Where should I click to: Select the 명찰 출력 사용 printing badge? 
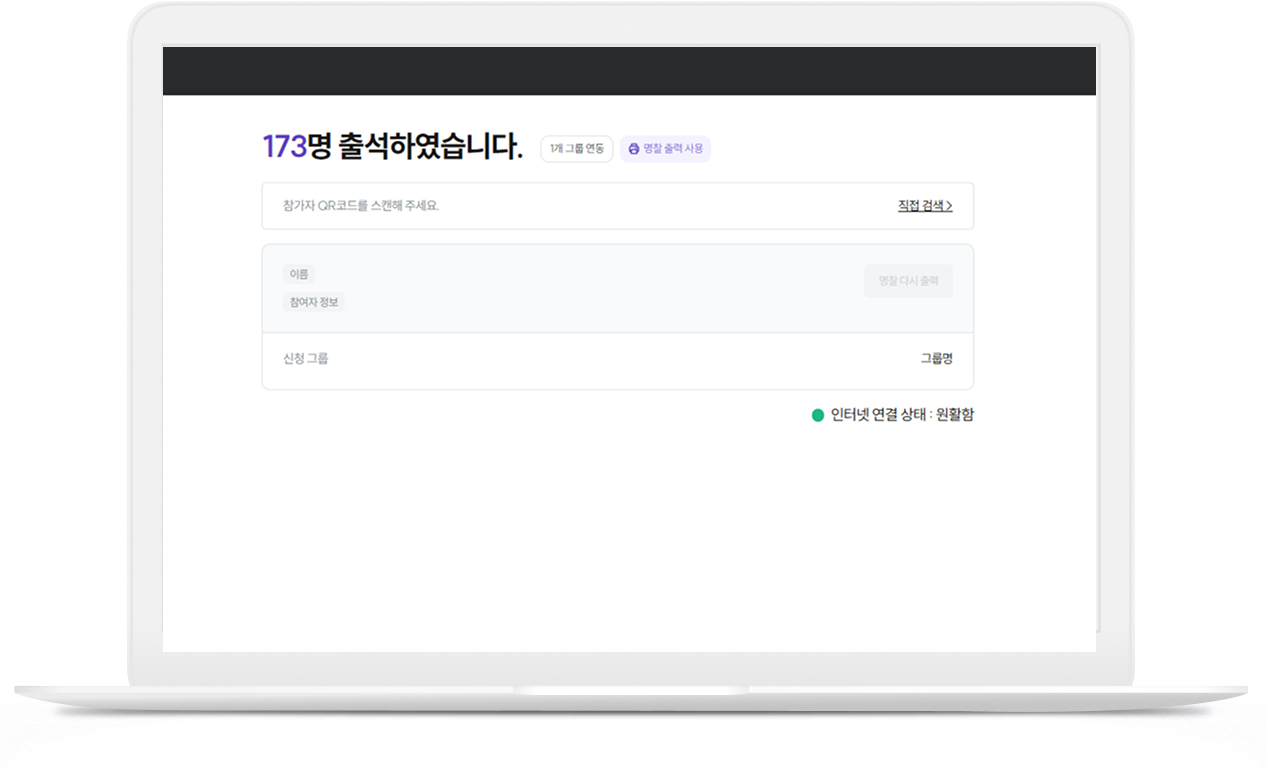coord(665,148)
